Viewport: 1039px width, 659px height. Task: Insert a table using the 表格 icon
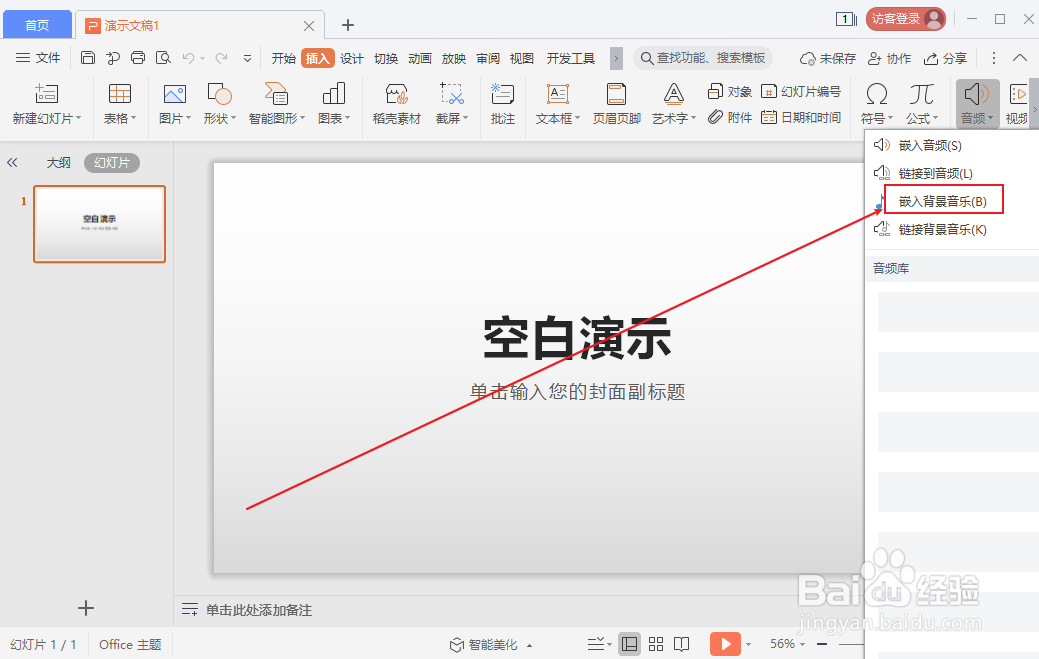(x=119, y=103)
